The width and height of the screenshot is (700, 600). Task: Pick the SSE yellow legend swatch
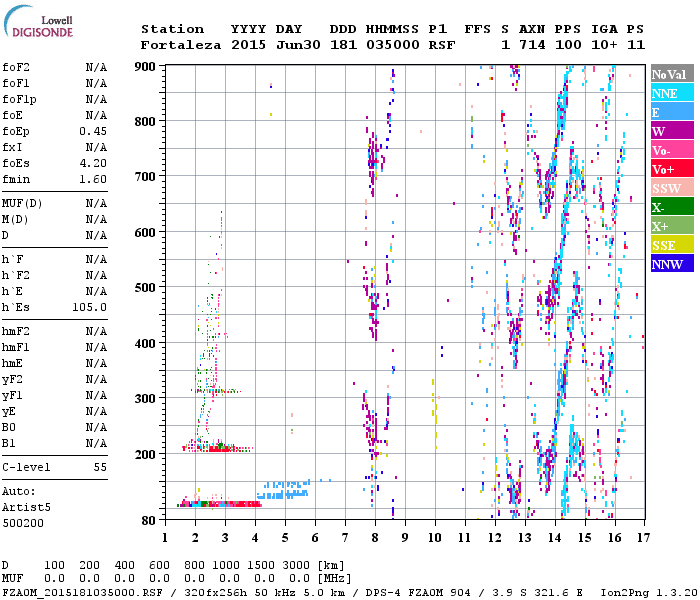pyautogui.click(x=670, y=245)
